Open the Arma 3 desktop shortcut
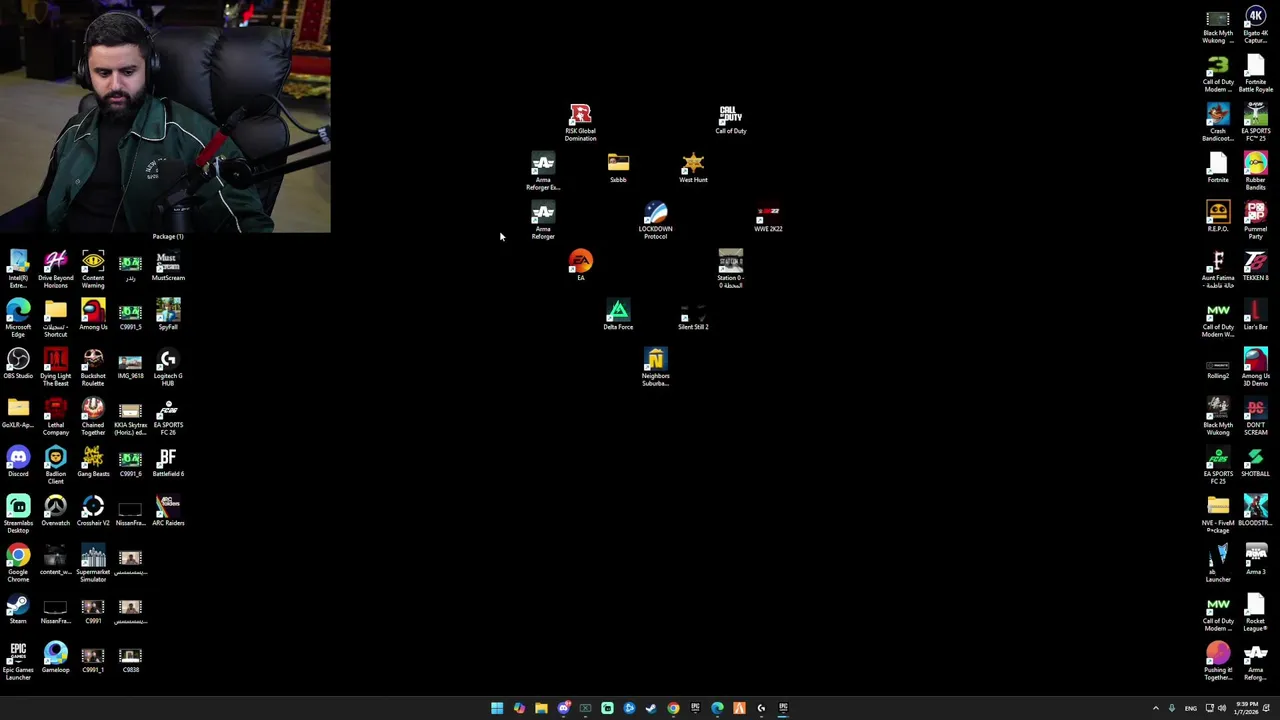 pos(1255,560)
